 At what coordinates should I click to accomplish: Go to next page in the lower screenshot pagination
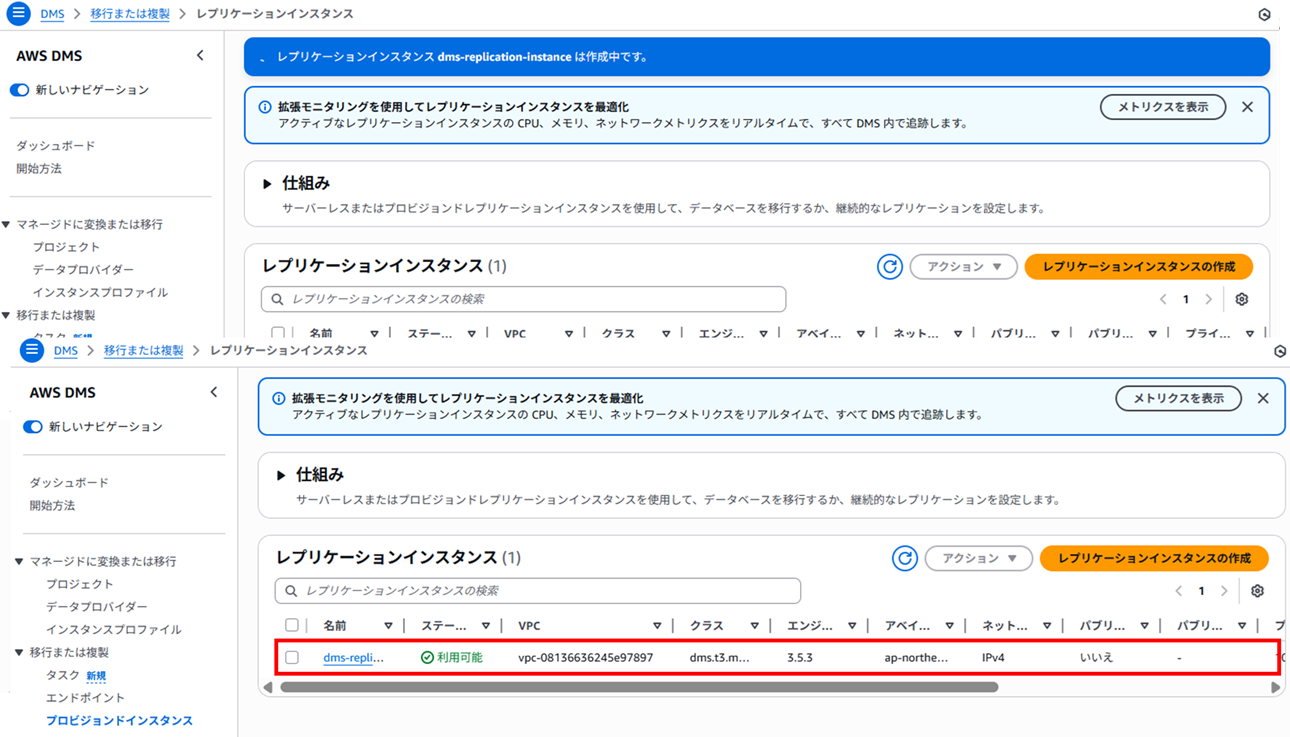(x=1224, y=591)
